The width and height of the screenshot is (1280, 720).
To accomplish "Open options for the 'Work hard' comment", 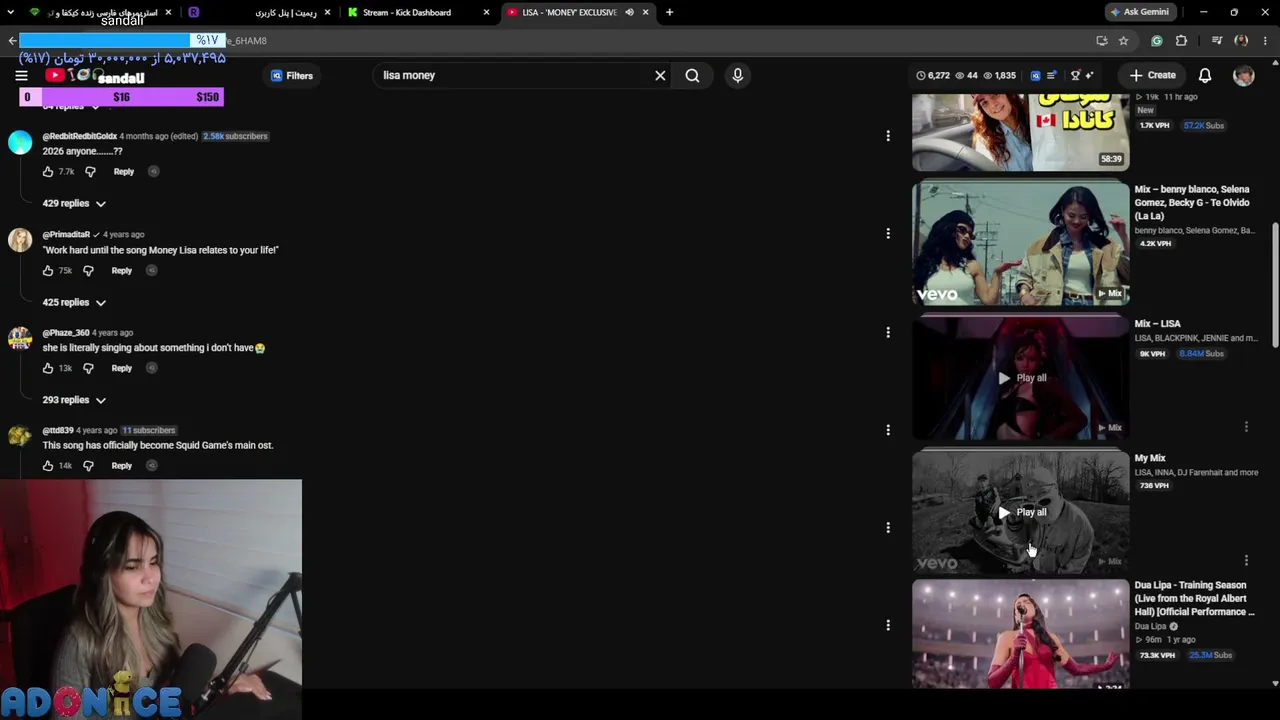I will (888, 234).
